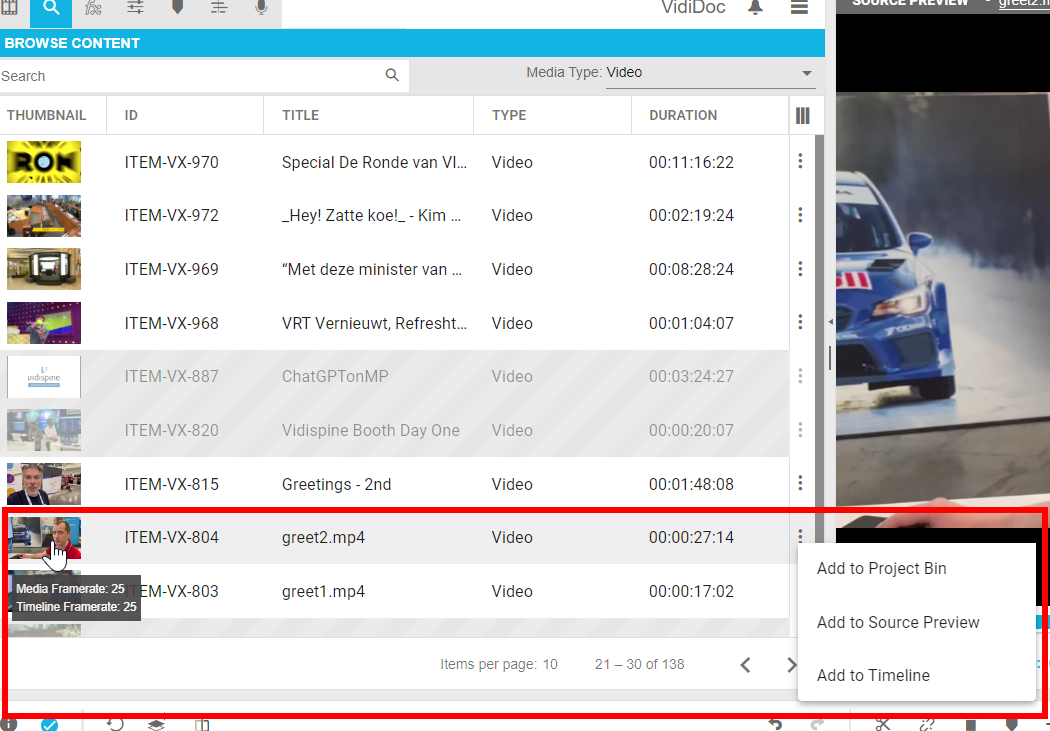1050x731 pixels.
Task: Click the marker pen icon in the top toolbar
Action: click(x=178, y=8)
